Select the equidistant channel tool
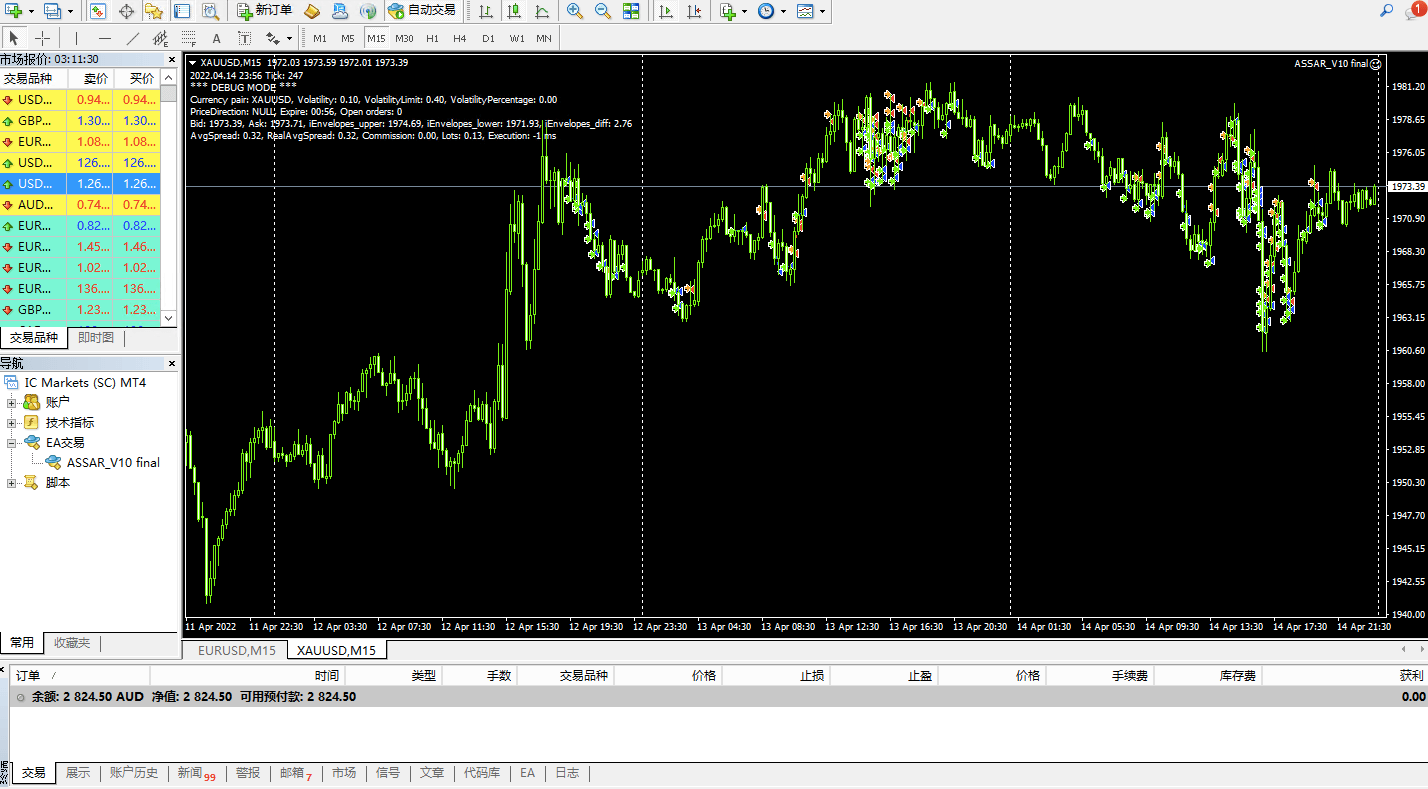 tap(160, 38)
